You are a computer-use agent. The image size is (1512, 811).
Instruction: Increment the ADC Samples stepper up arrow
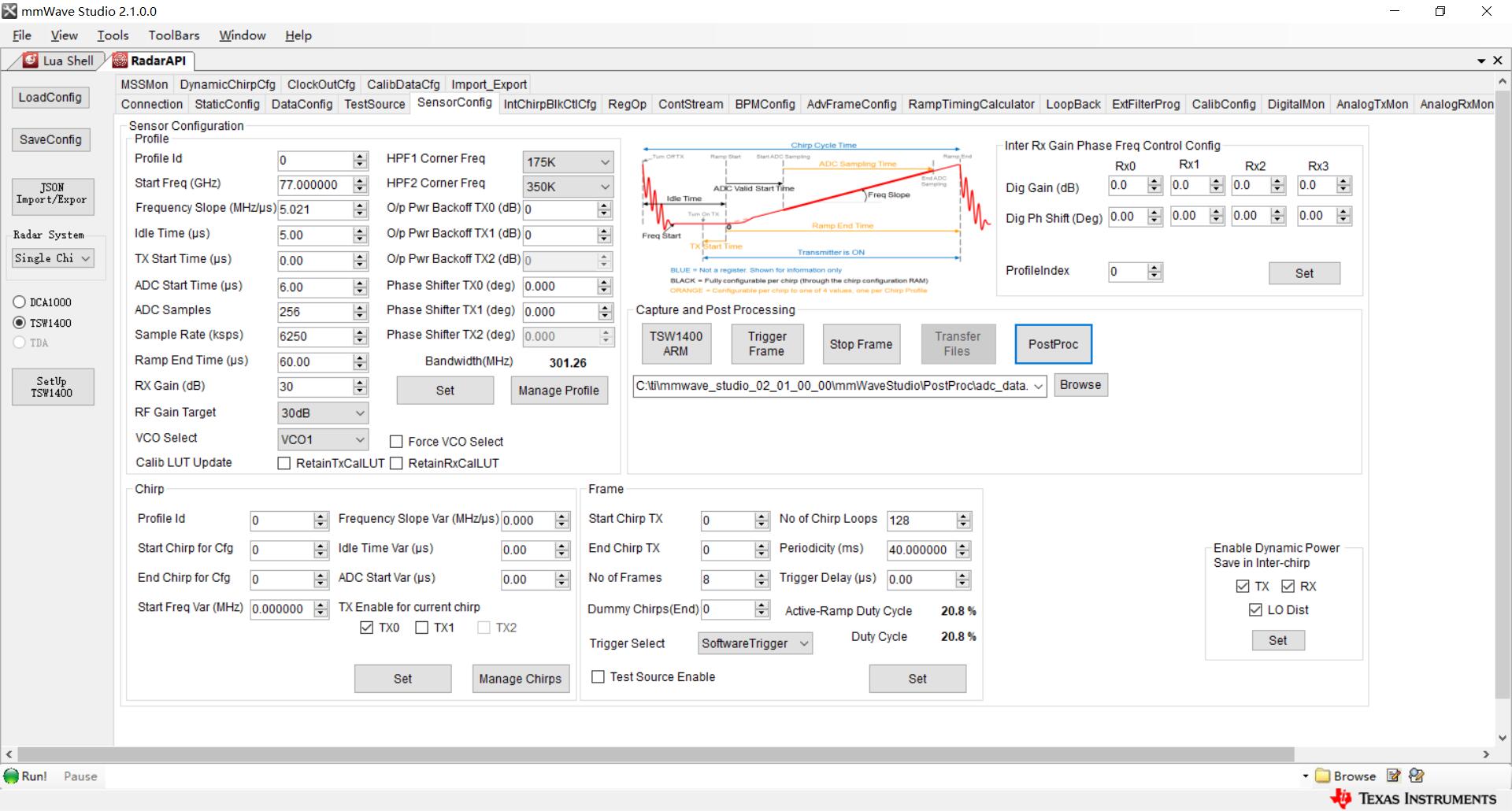click(361, 308)
